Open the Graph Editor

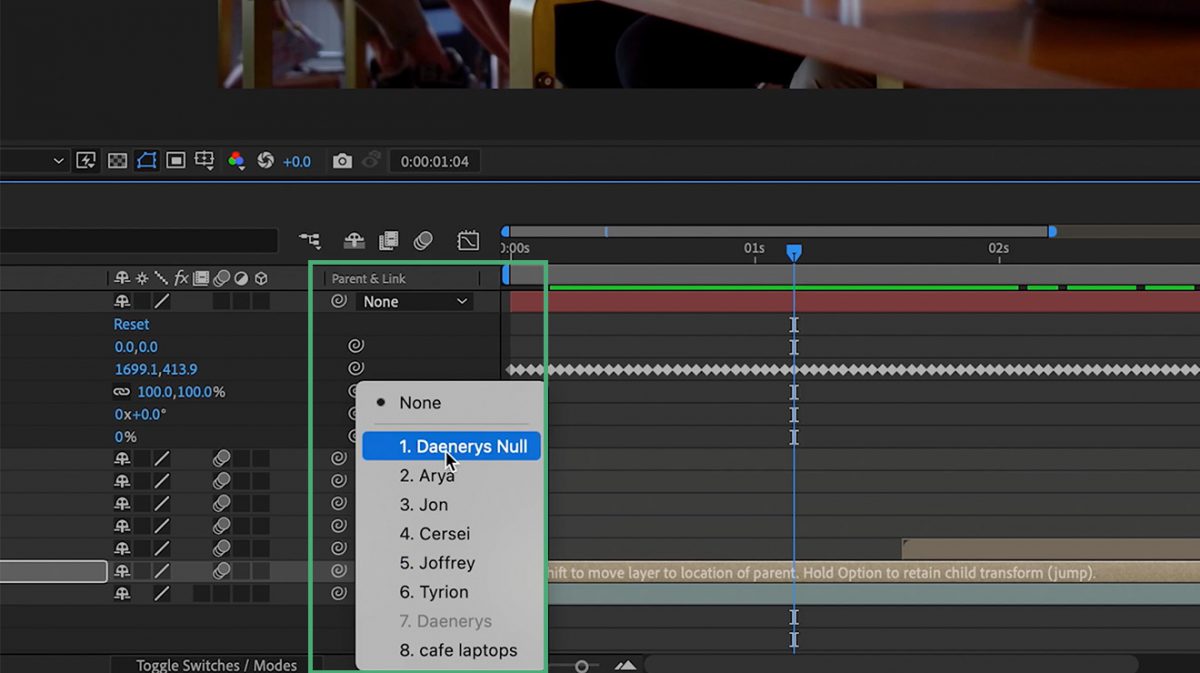[468, 241]
